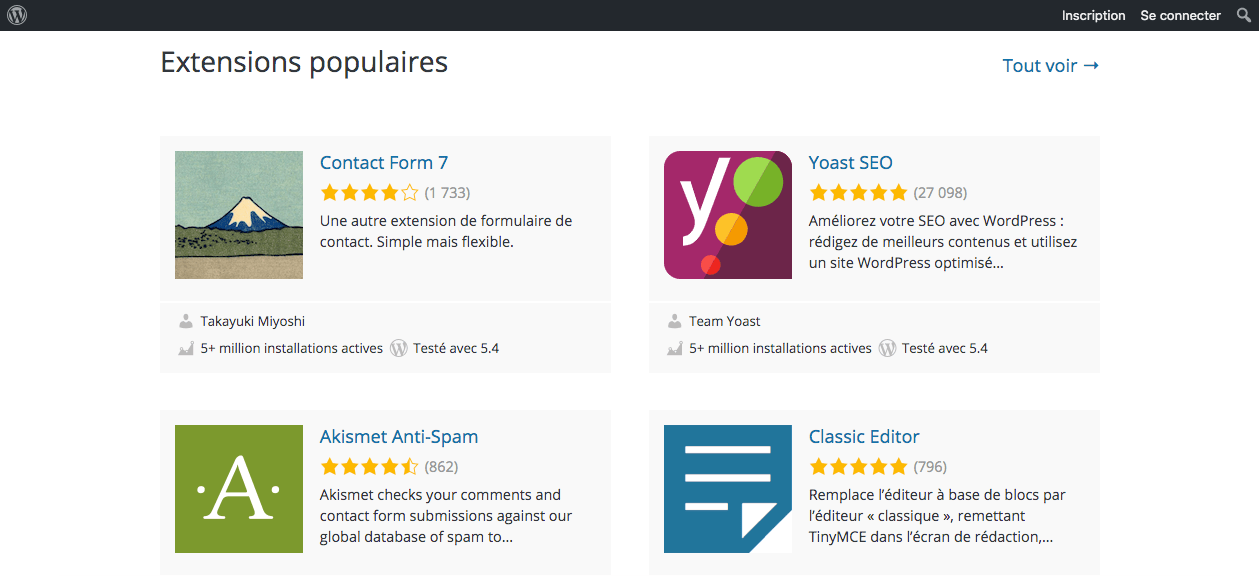Screen dimensions: 1259x576
Task: Click the Akismet star rating
Action: coord(369,467)
